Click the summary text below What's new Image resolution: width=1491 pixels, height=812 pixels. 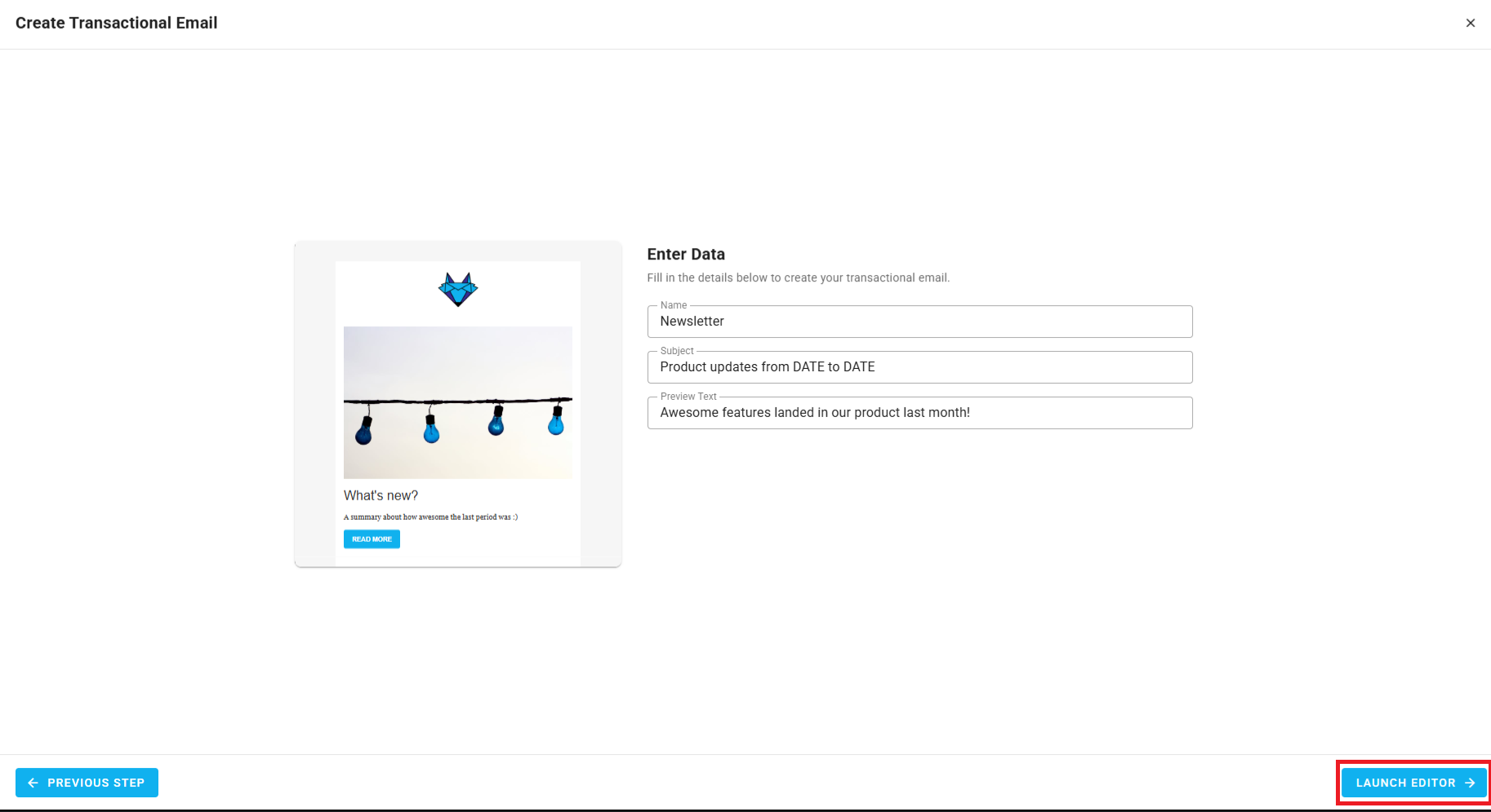point(430,517)
